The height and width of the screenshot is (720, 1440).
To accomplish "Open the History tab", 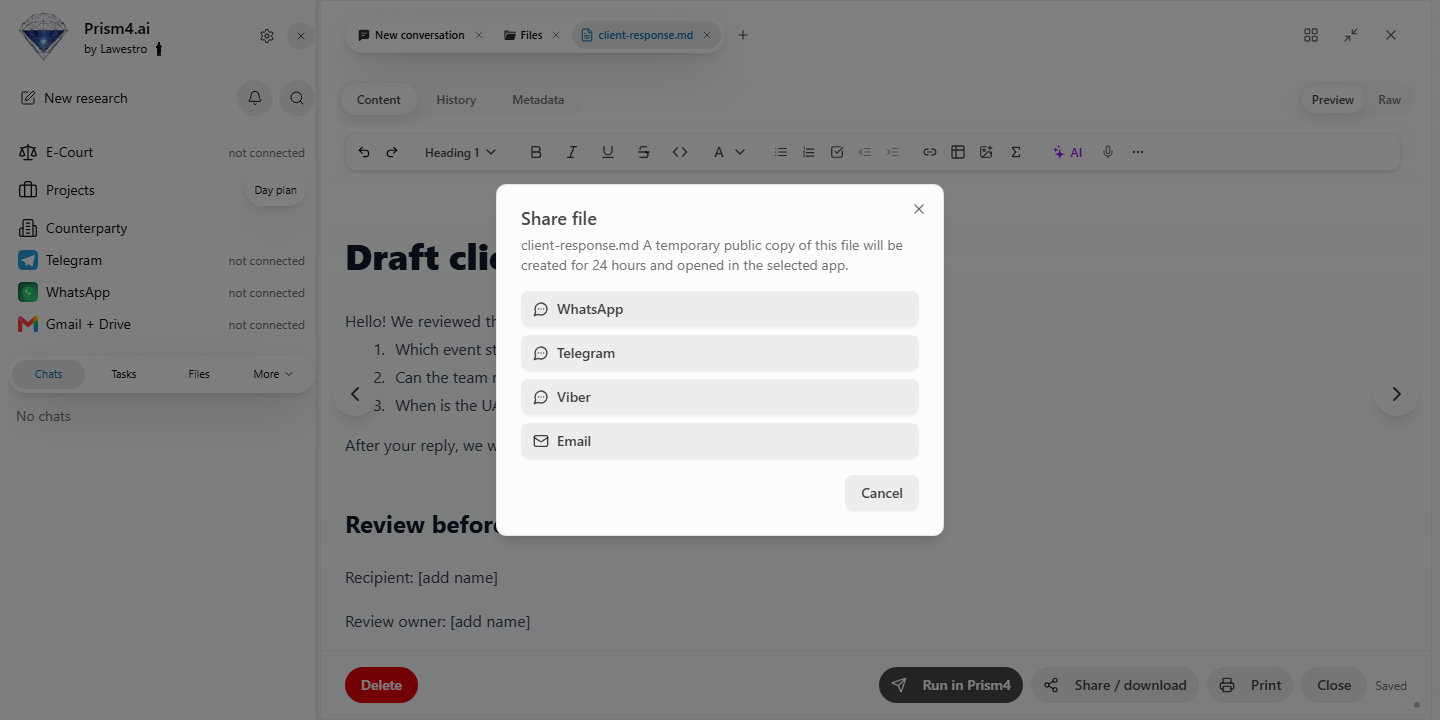I will point(456,100).
